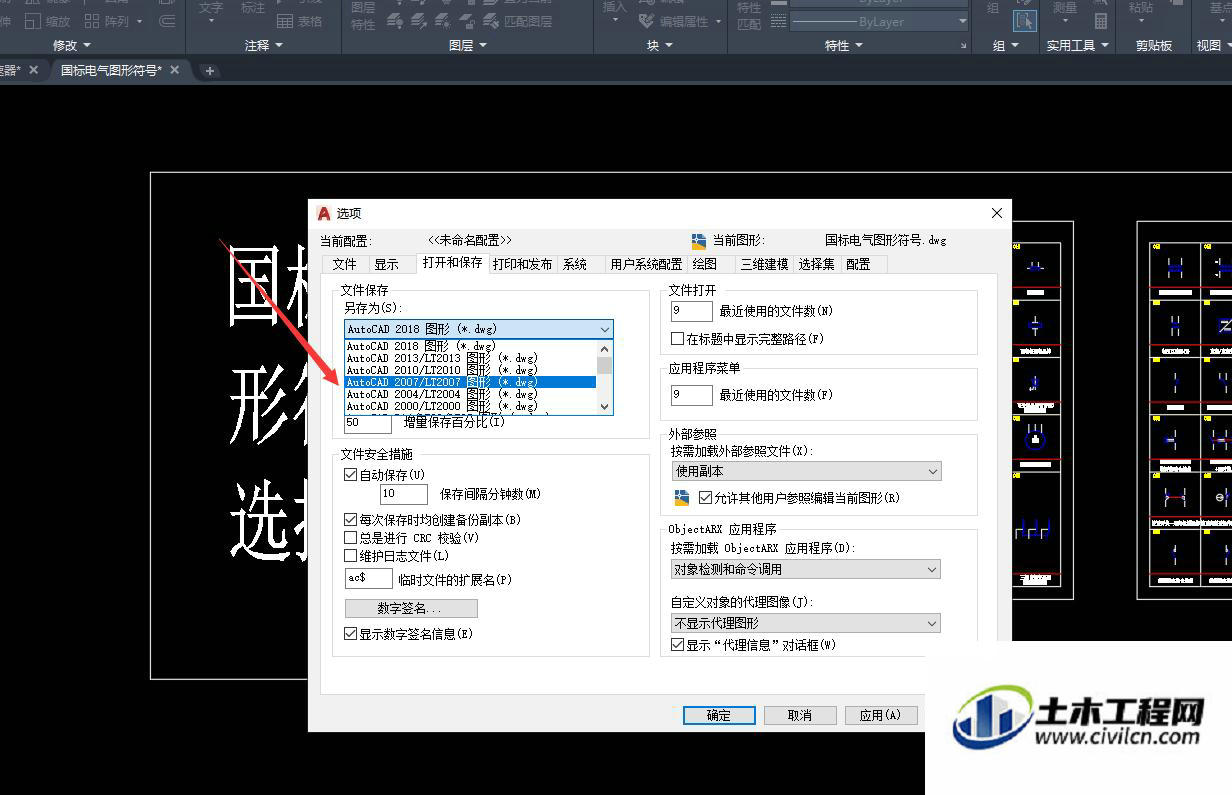Click the 确定 button
Screen dimensions: 1232x795
point(719,715)
